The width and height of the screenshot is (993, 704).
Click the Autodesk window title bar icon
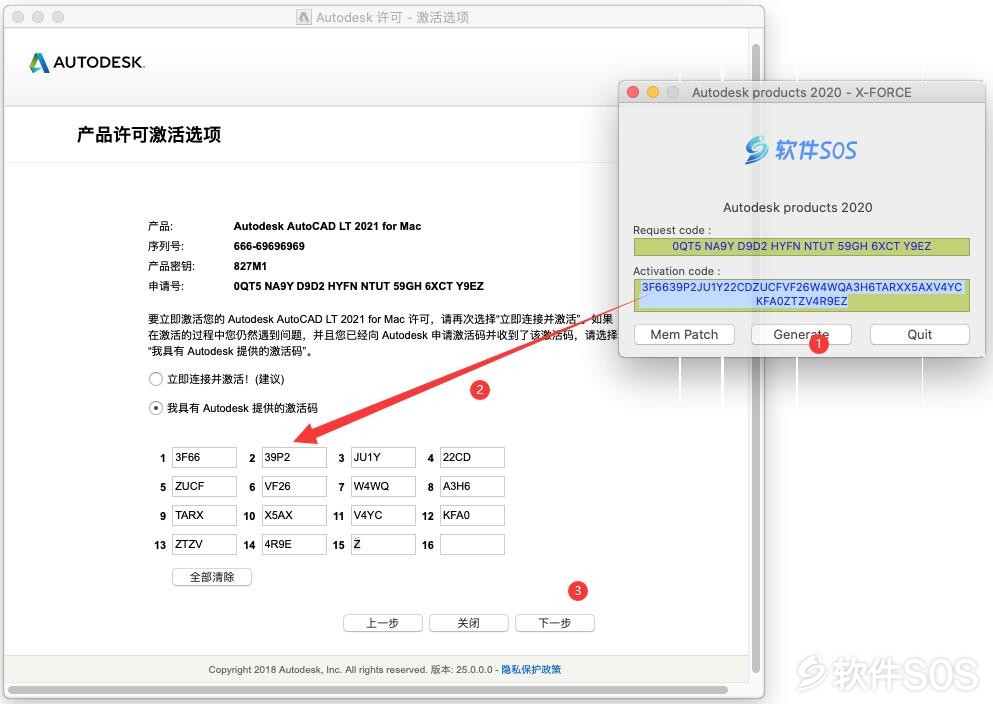(304, 17)
